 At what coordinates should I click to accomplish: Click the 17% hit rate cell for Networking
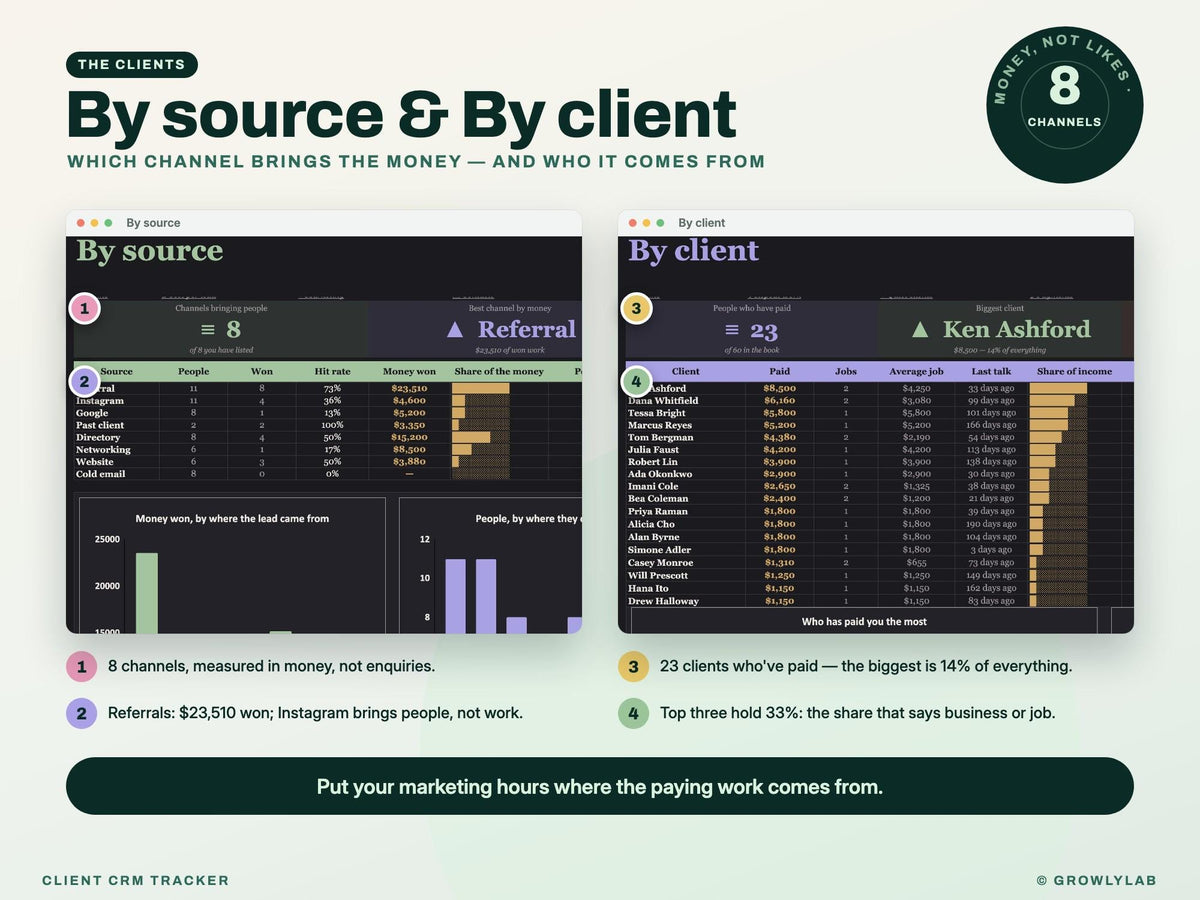[x=332, y=450]
